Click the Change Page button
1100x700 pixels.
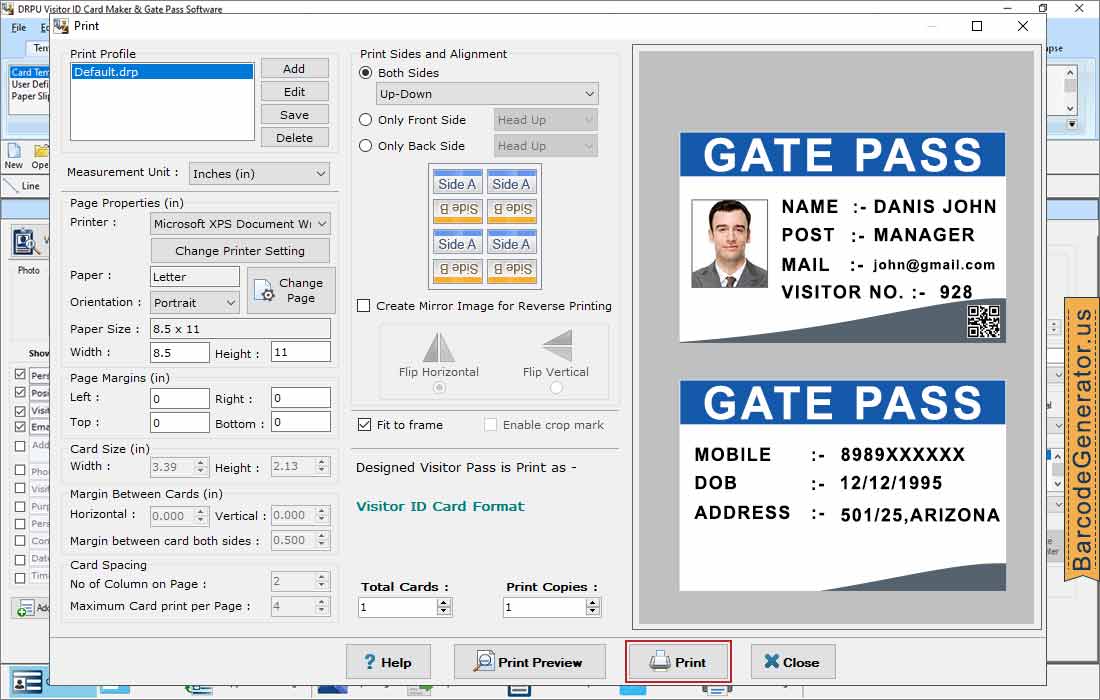pos(293,290)
